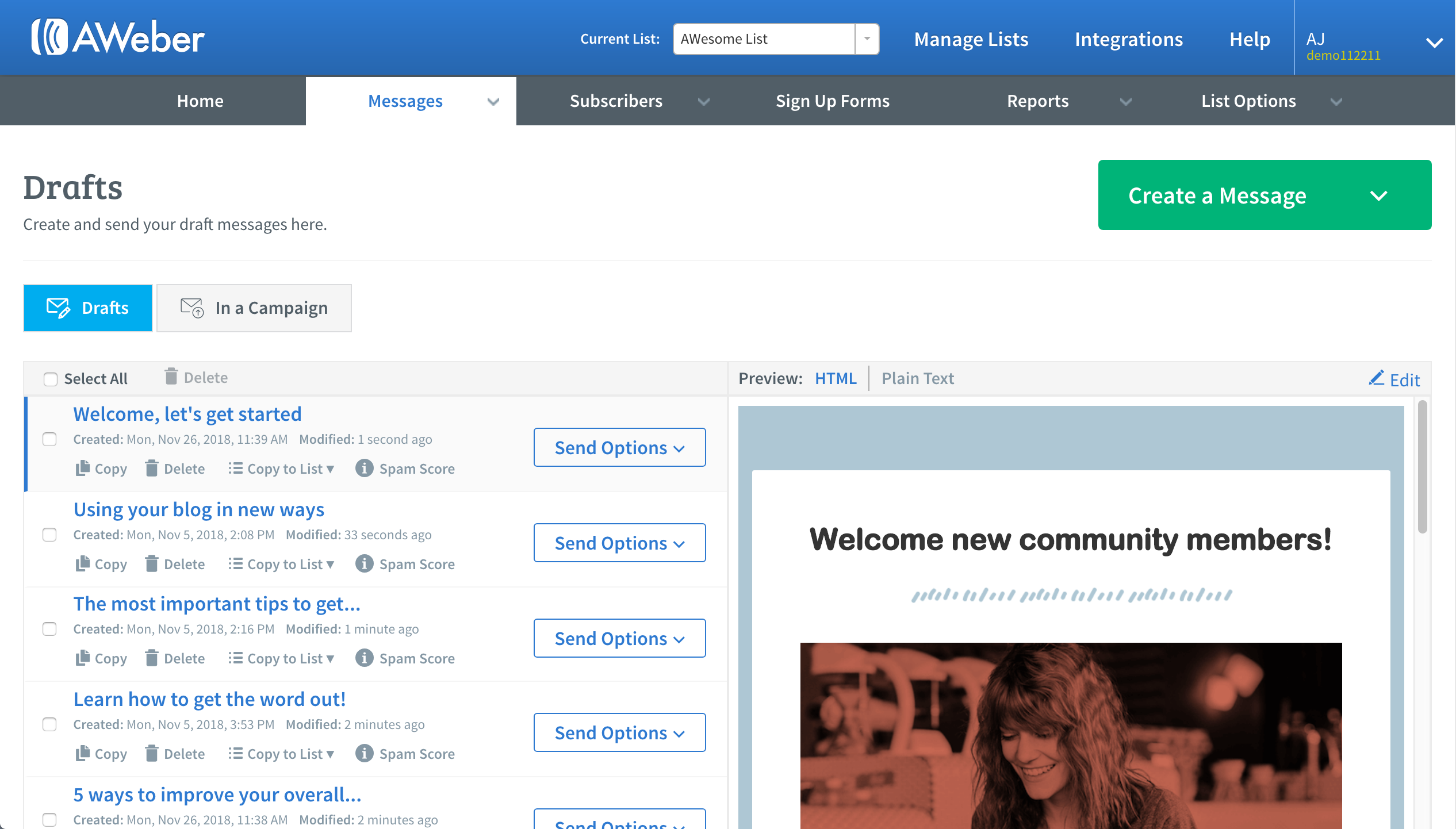1456x829 pixels.
Task: Open the Manage Lists link
Action: point(971,39)
